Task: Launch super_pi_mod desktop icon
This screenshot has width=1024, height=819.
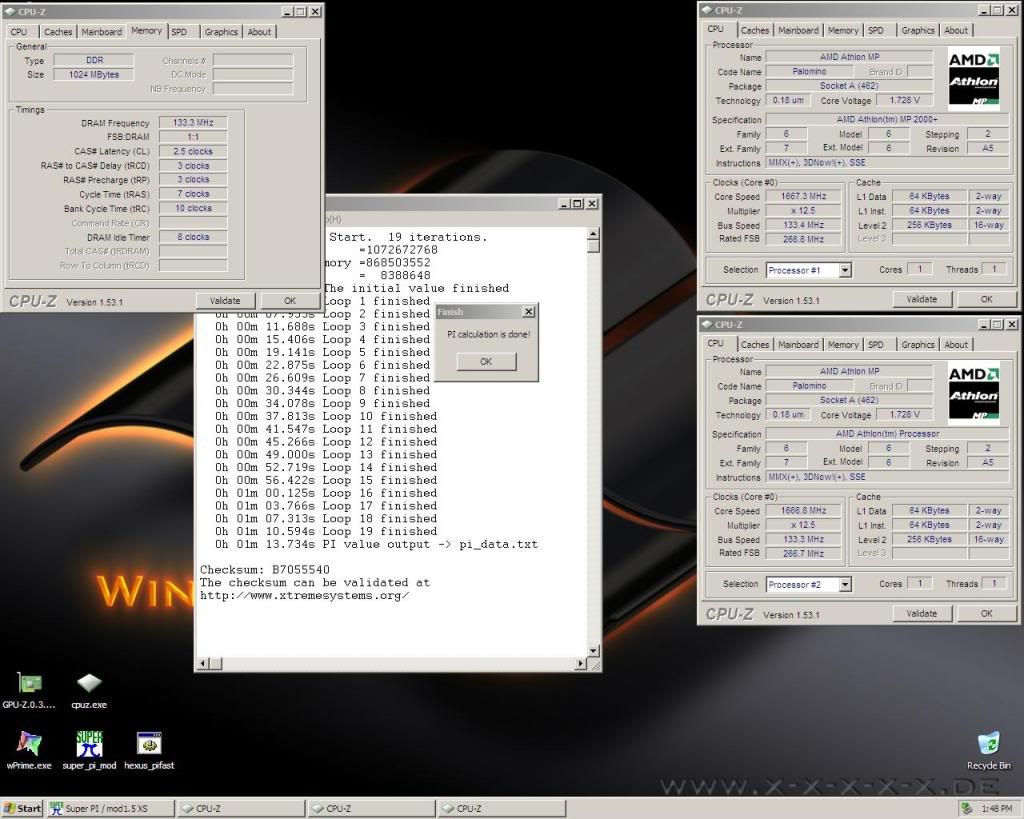Action: click(x=89, y=750)
